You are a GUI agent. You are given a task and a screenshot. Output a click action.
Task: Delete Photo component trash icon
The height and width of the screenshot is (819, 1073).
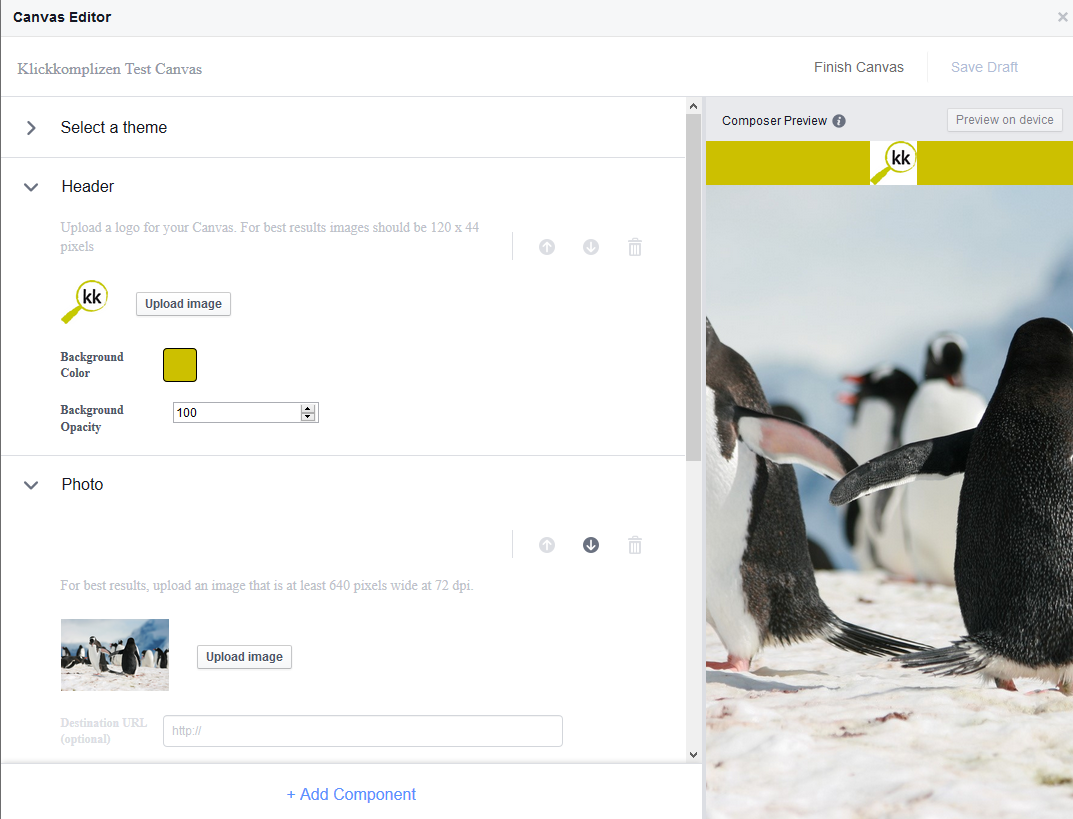pos(635,545)
